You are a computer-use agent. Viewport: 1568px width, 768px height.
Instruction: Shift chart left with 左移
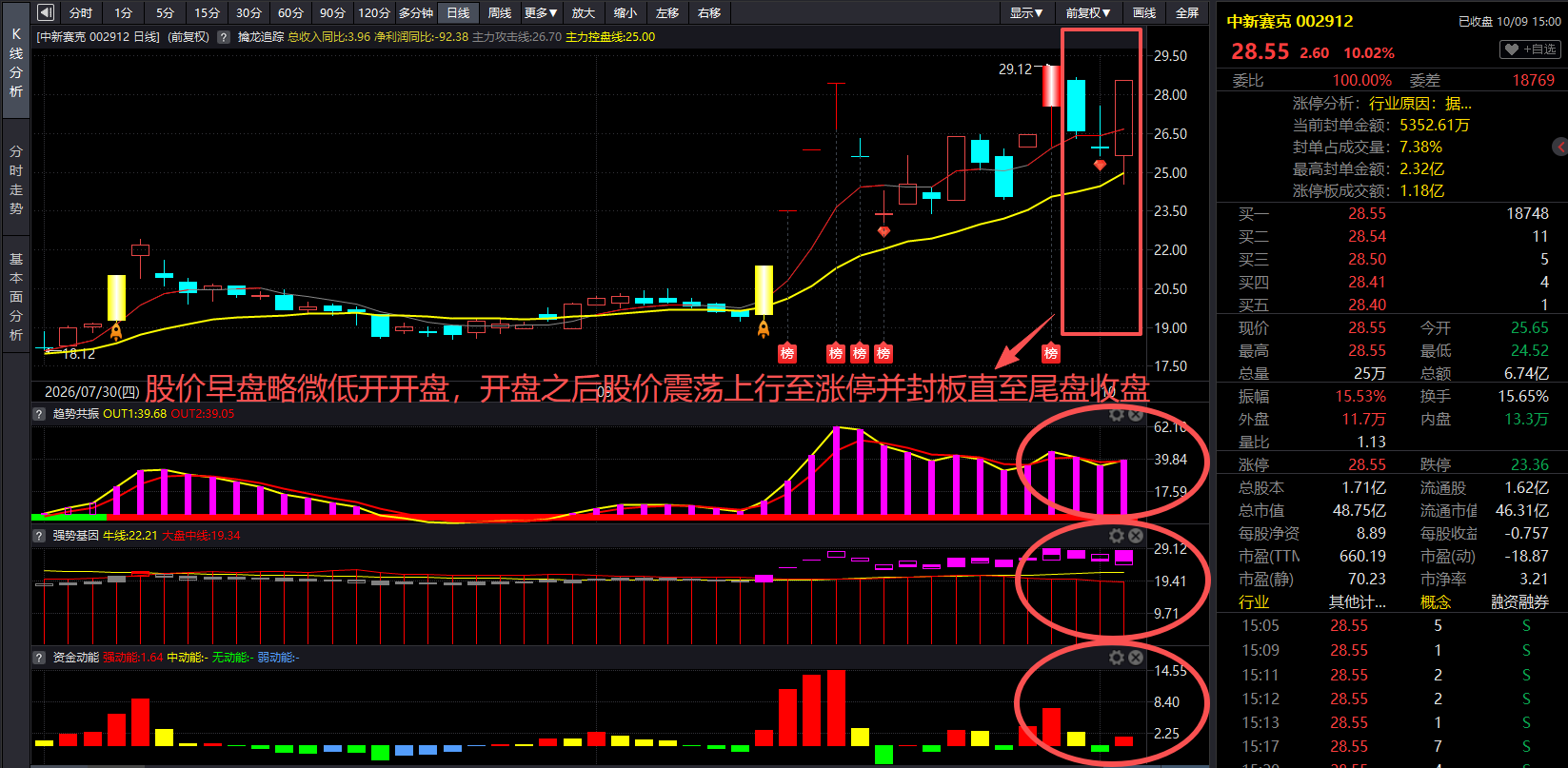click(x=667, y=12)
